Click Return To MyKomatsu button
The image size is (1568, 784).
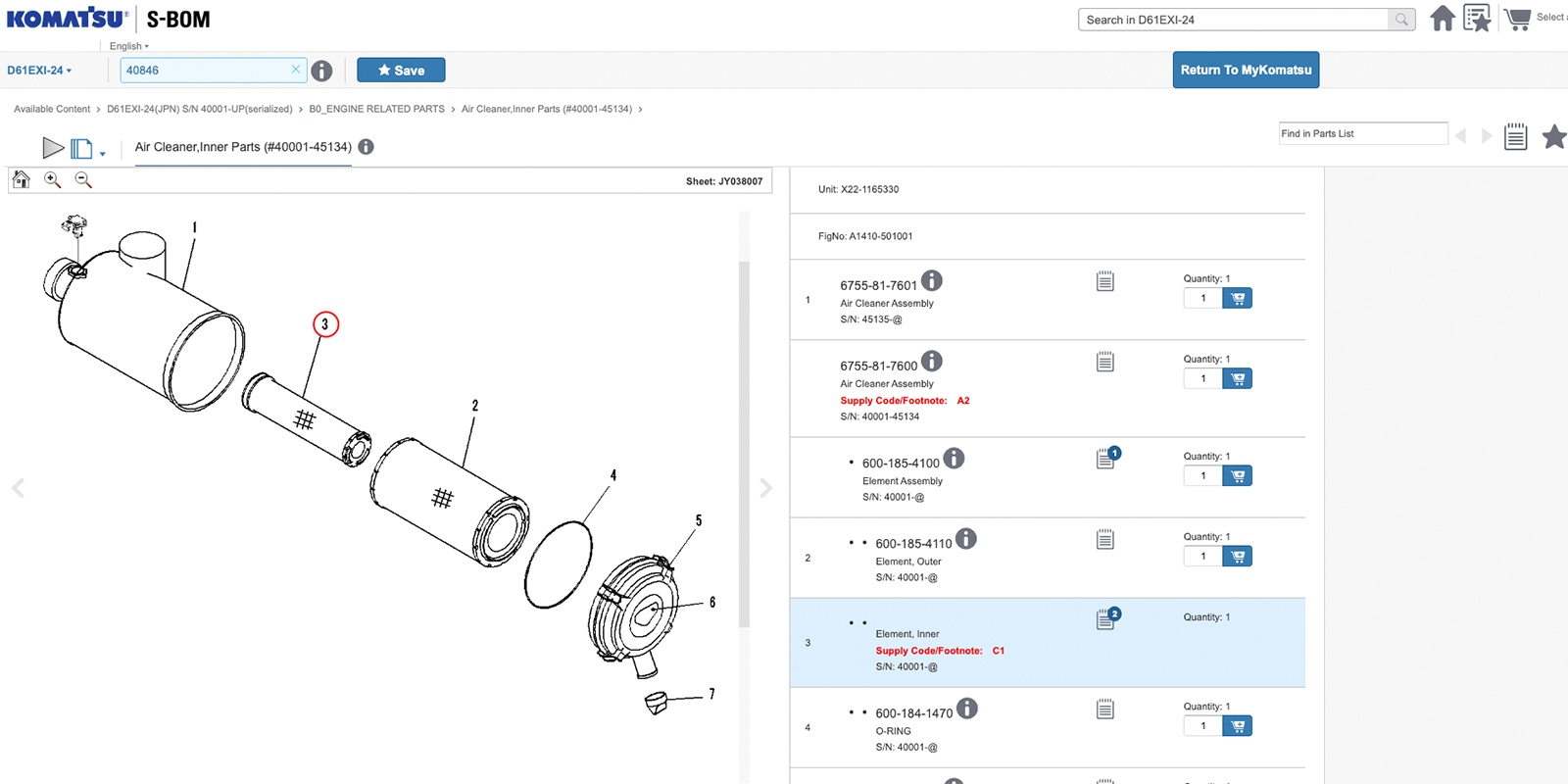[x=1246, y=71]
